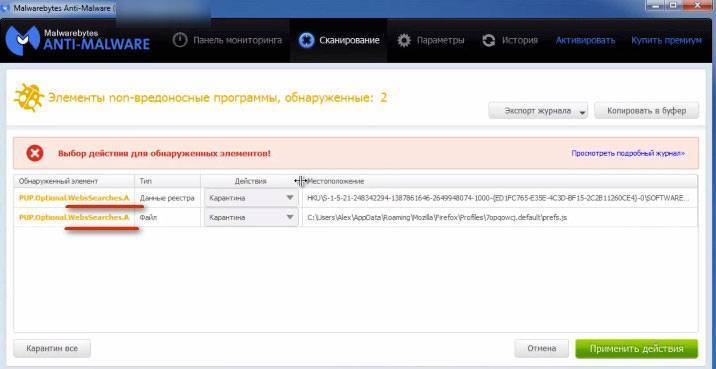Click the warning Выбор действия для обнаруженных элементов
The width and height of the screenshot is (716, 369).
click(164, 153)
